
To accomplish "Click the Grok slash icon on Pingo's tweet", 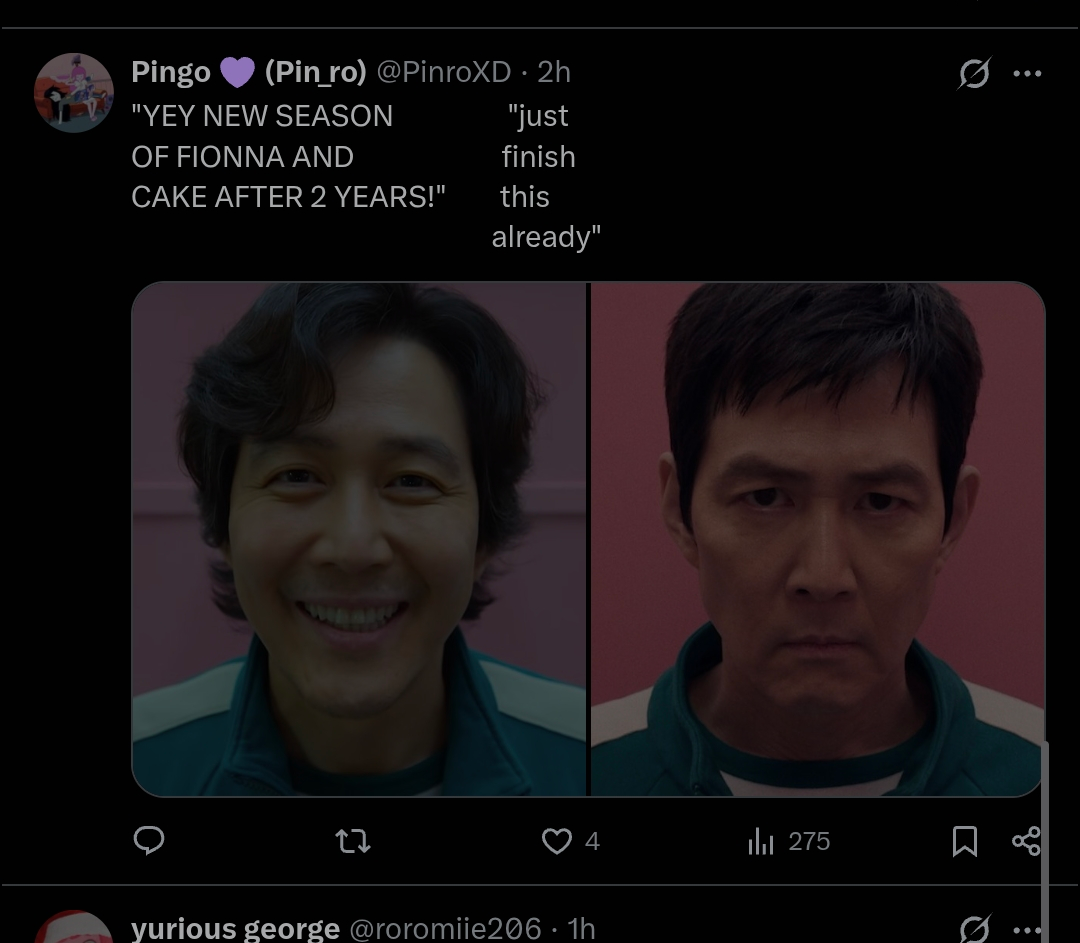I will click(x=975, y=73).
